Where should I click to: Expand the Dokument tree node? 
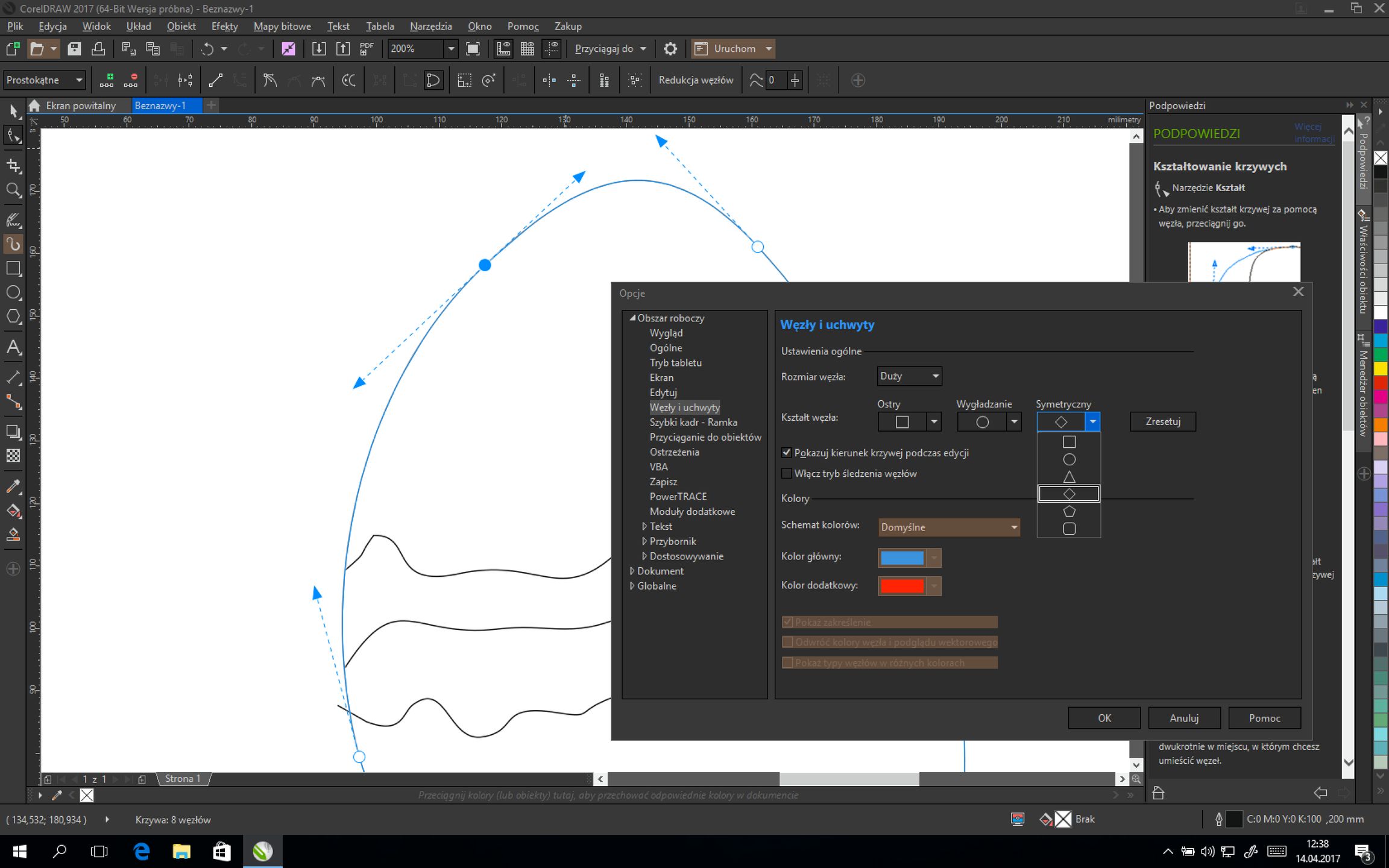(632, 571)
